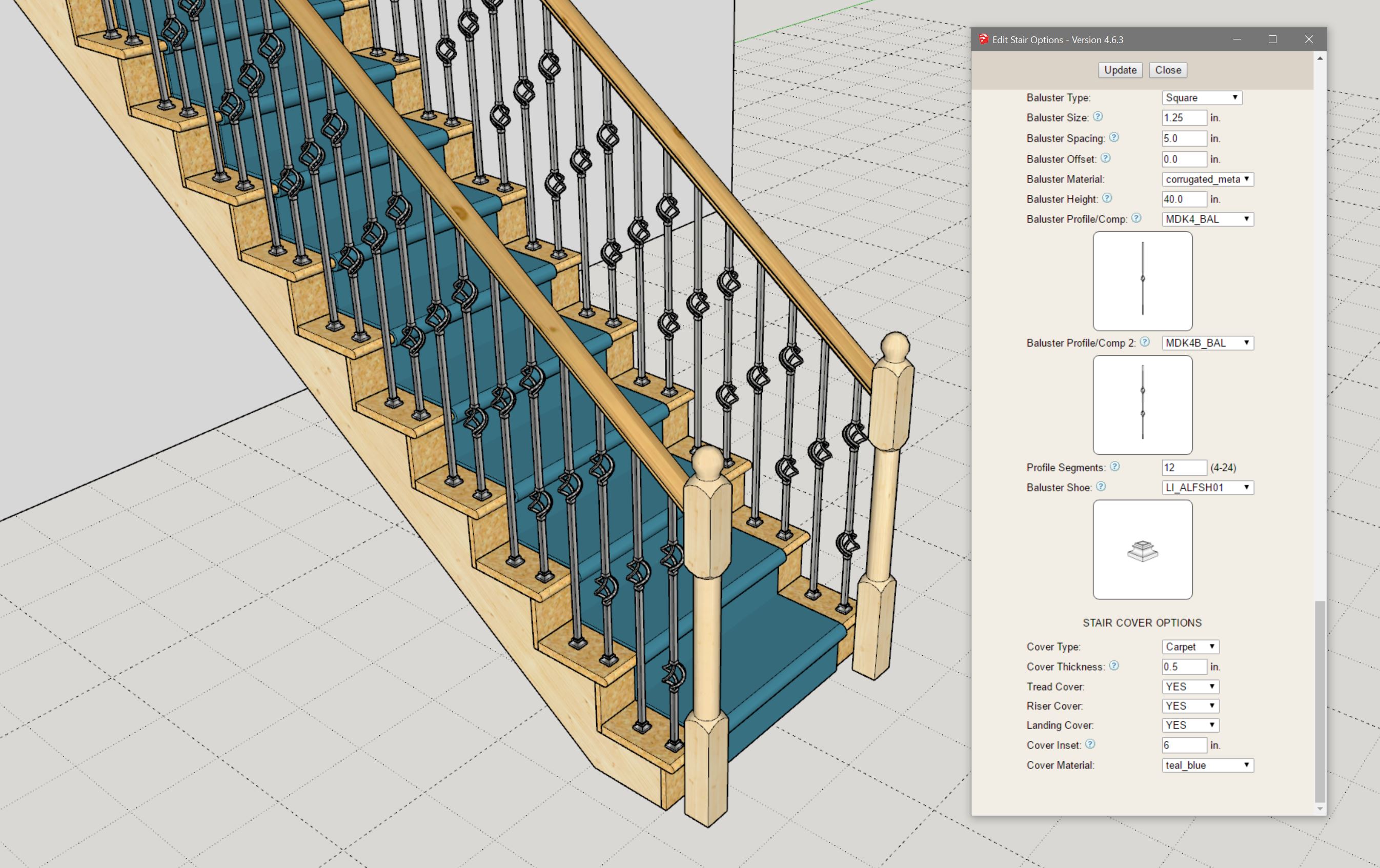Screen dimensions: 1380x868
Task: Click the Close button in dialog
Action: pyautogui.click(x=1167, y=70)
